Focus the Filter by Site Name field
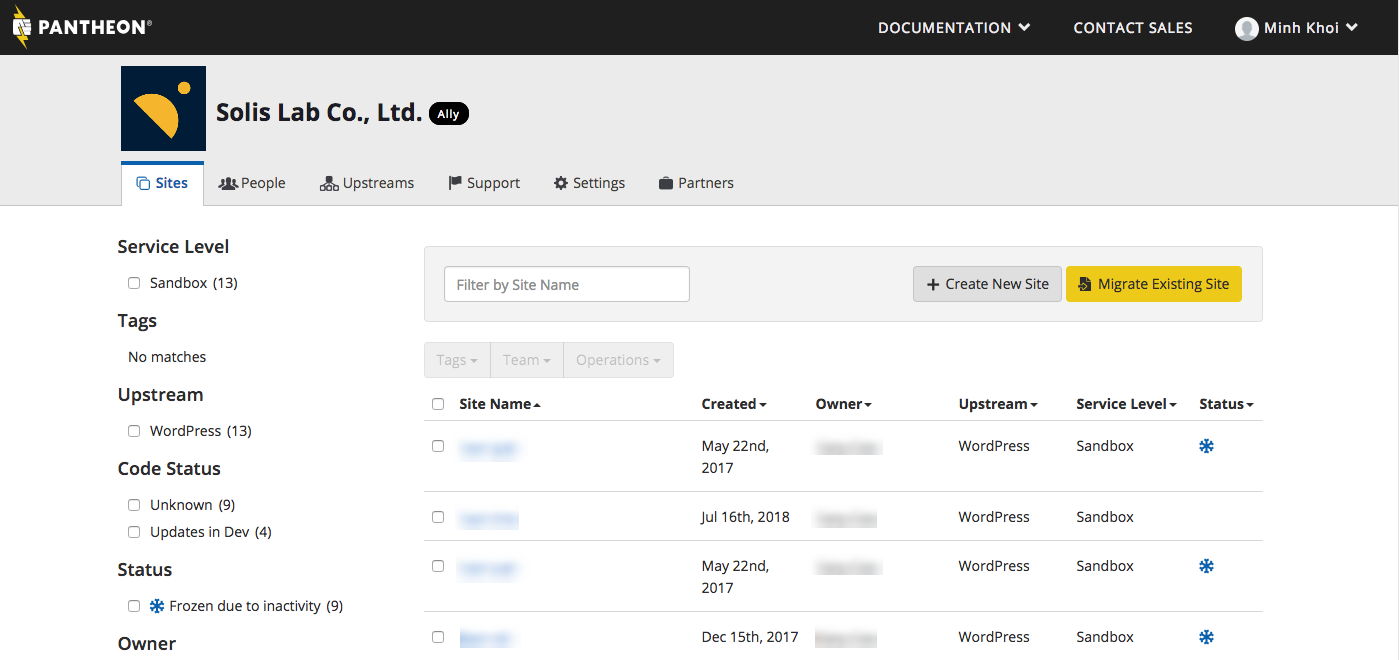Viewport: 1399px width, 660px height. click(x=567, y=284)
